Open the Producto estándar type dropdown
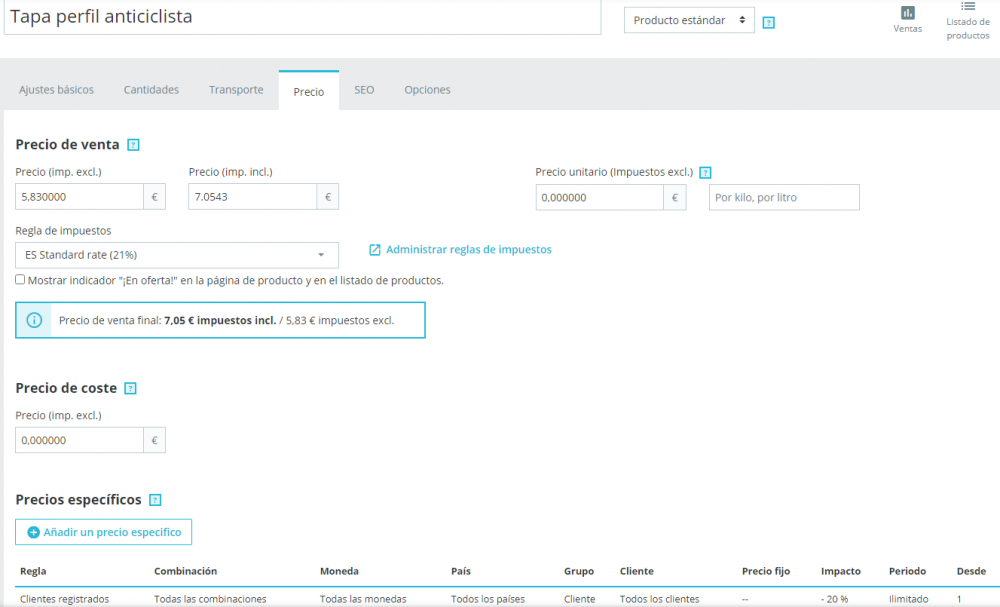This screenshot has height=607, width=1000. [688, 19]
